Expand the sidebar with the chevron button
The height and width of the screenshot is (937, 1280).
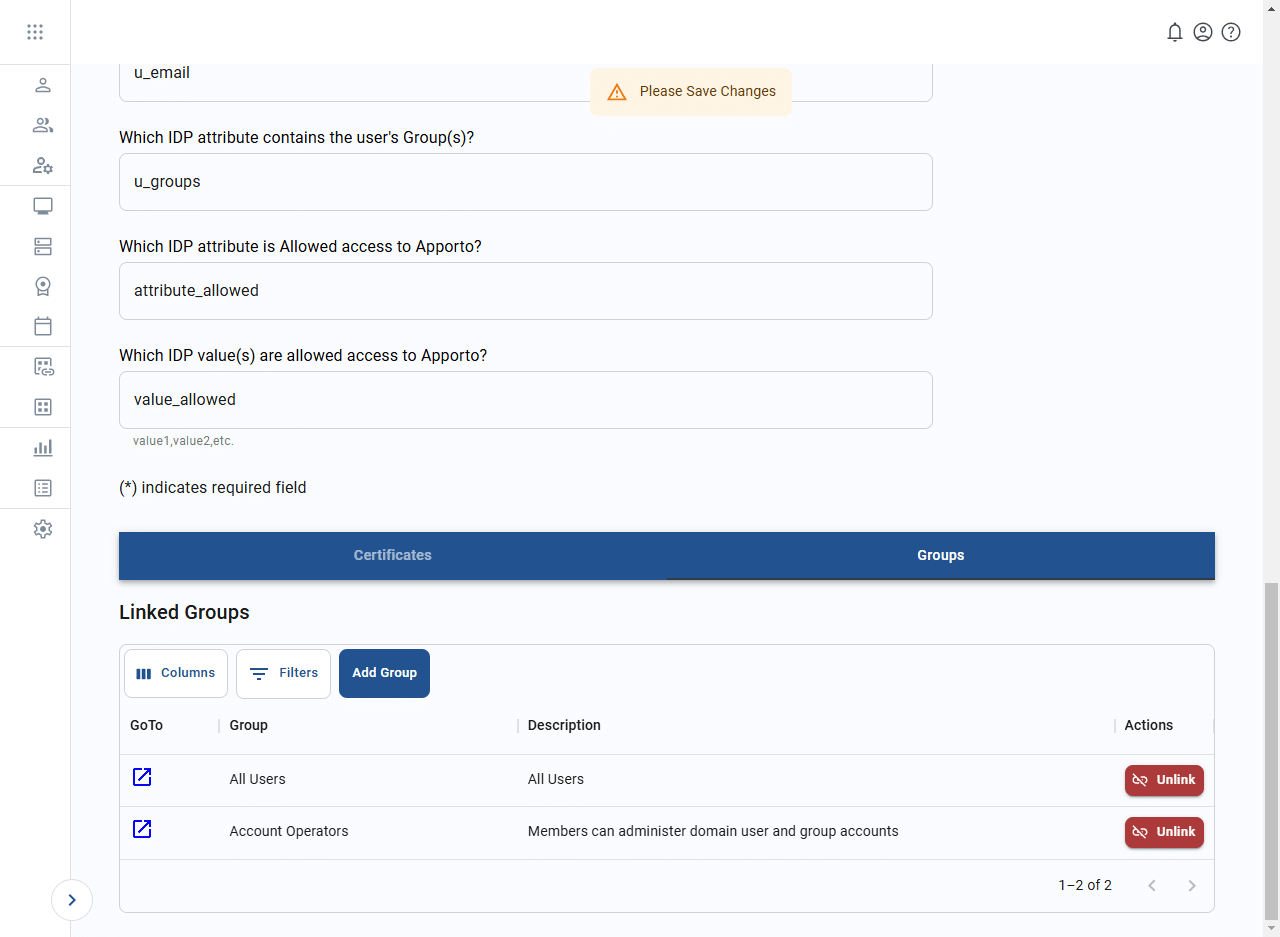(72, 900)
